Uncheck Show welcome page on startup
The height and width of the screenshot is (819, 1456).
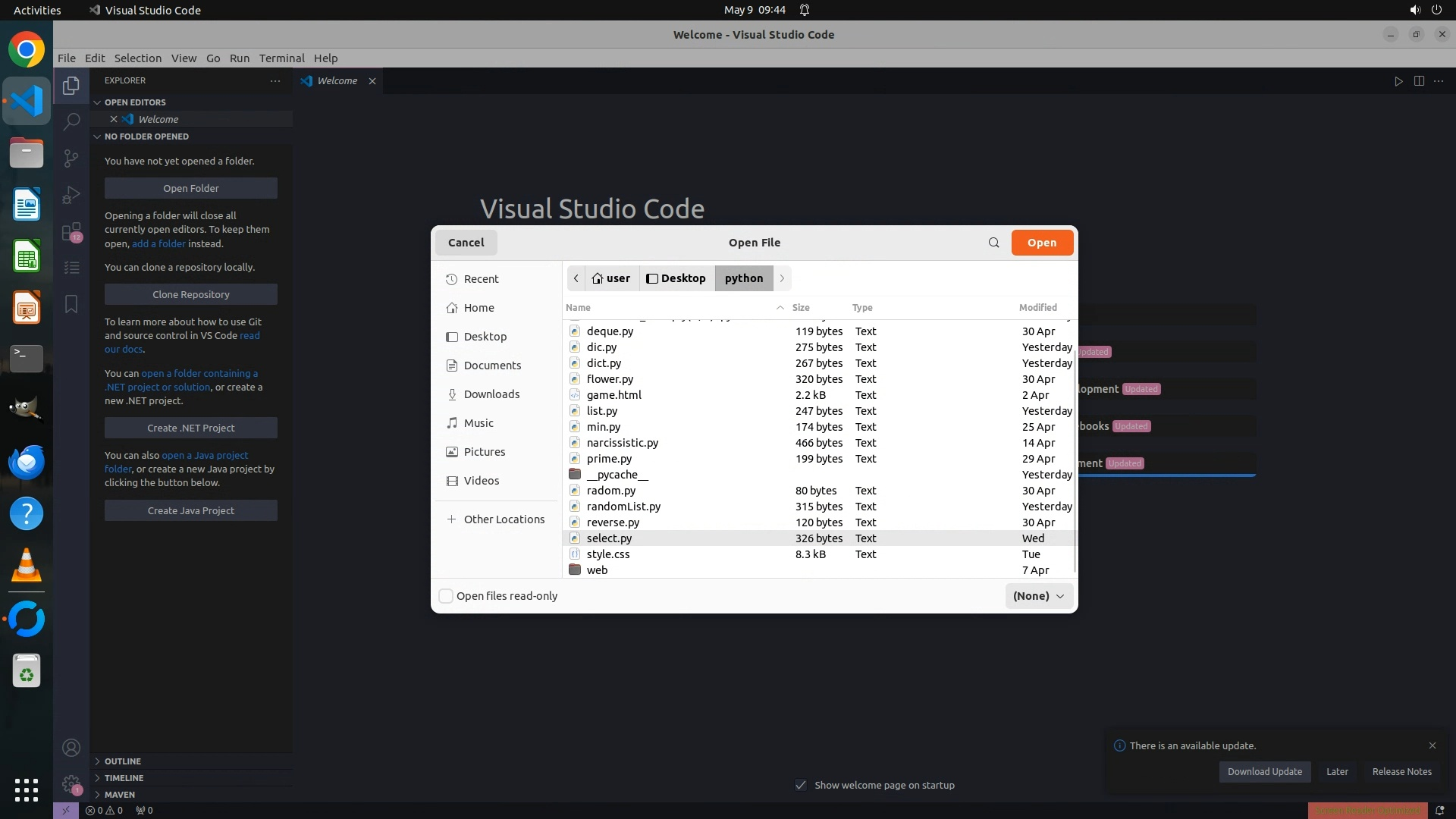(801, 785)
